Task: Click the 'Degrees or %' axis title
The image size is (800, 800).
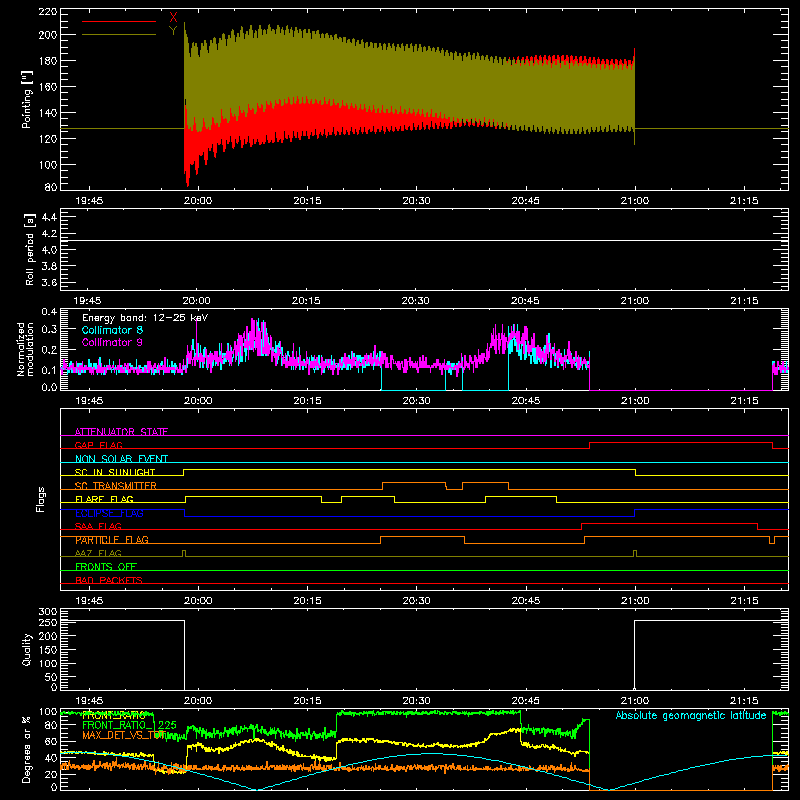Action: pos(26,749)
